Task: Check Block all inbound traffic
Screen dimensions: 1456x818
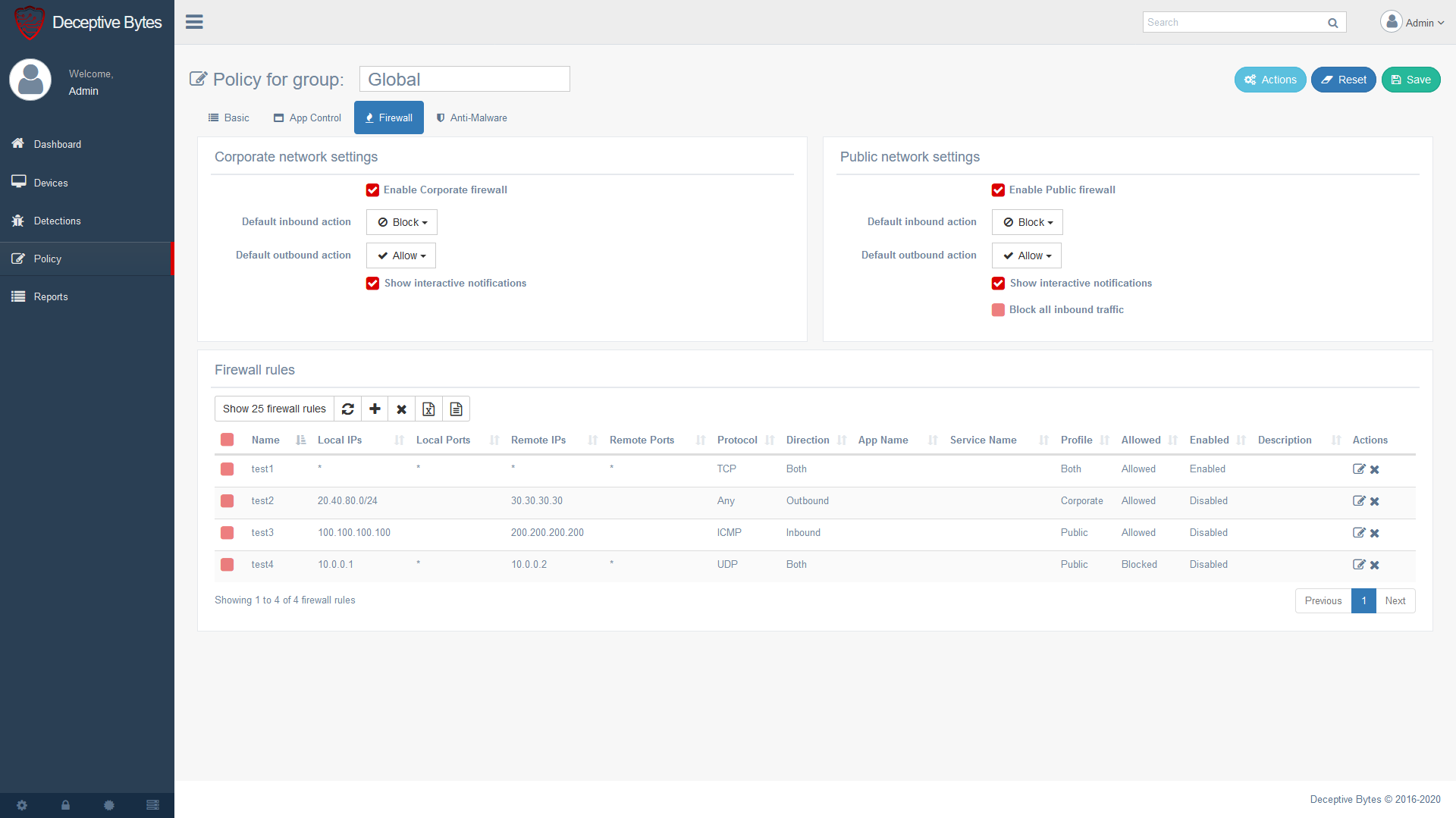Action: click(998, 310)
